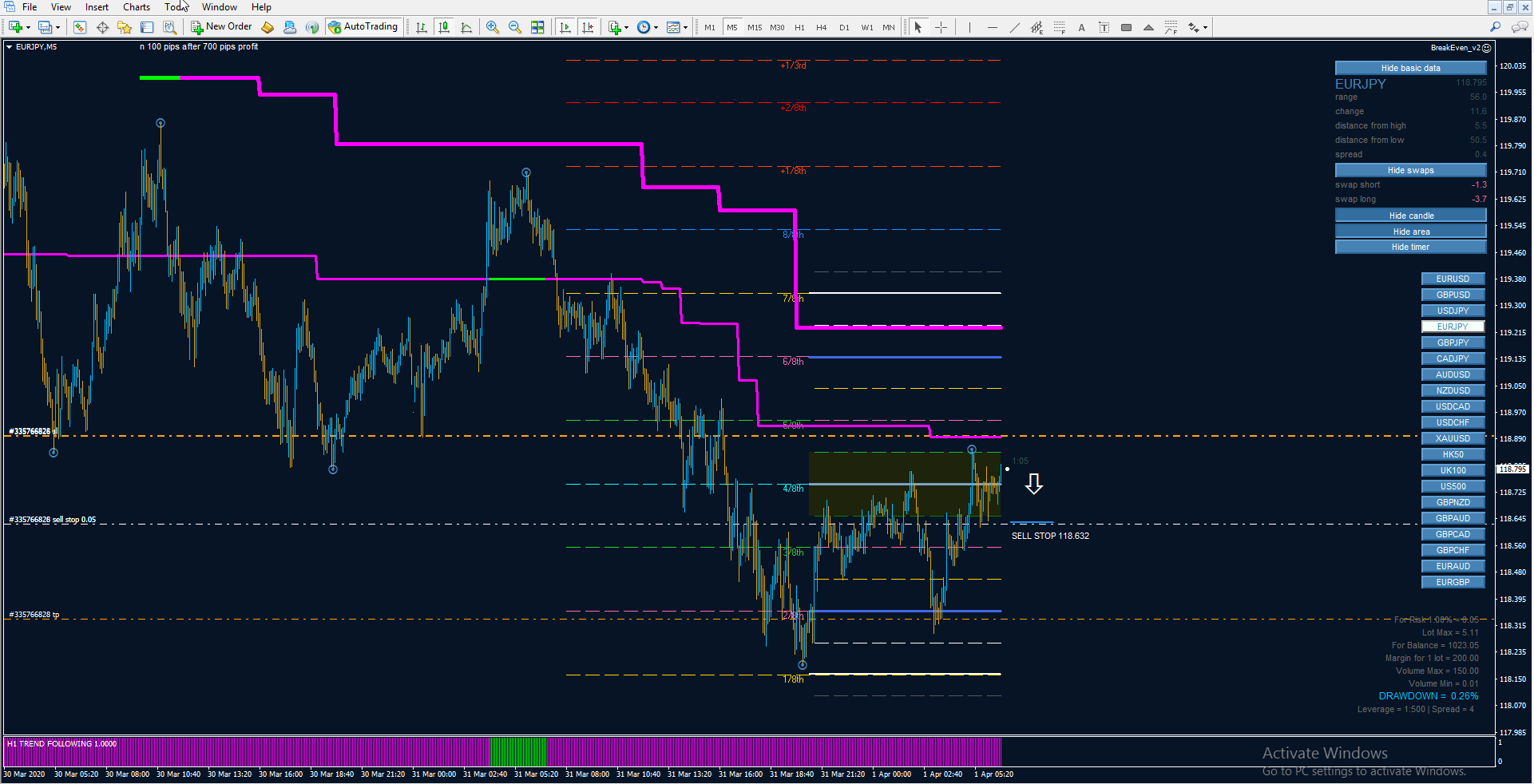
Task: Expand the new chart dropdown arrow
Action: [x=29, y=27]
